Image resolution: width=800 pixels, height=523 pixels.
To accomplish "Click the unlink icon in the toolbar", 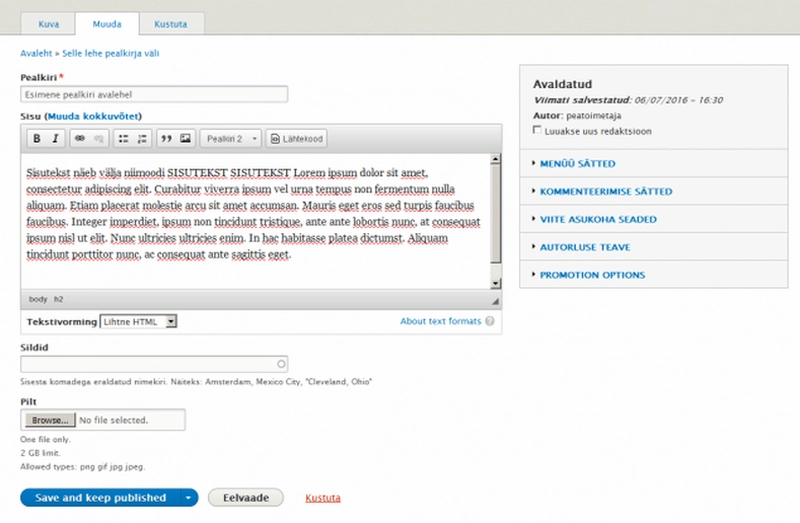I will (x=99, y=138).
